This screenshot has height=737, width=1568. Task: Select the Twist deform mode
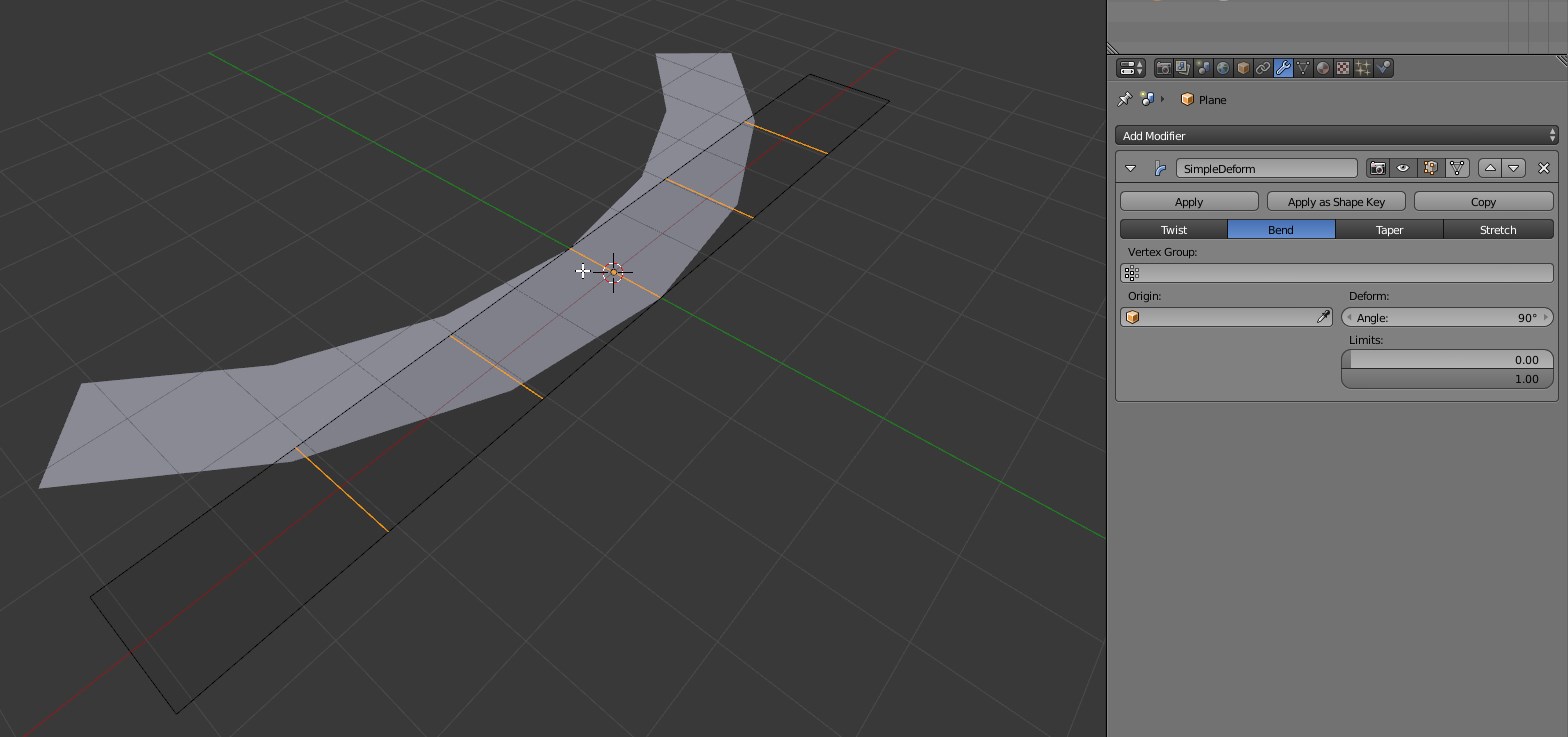[1174, 229]
